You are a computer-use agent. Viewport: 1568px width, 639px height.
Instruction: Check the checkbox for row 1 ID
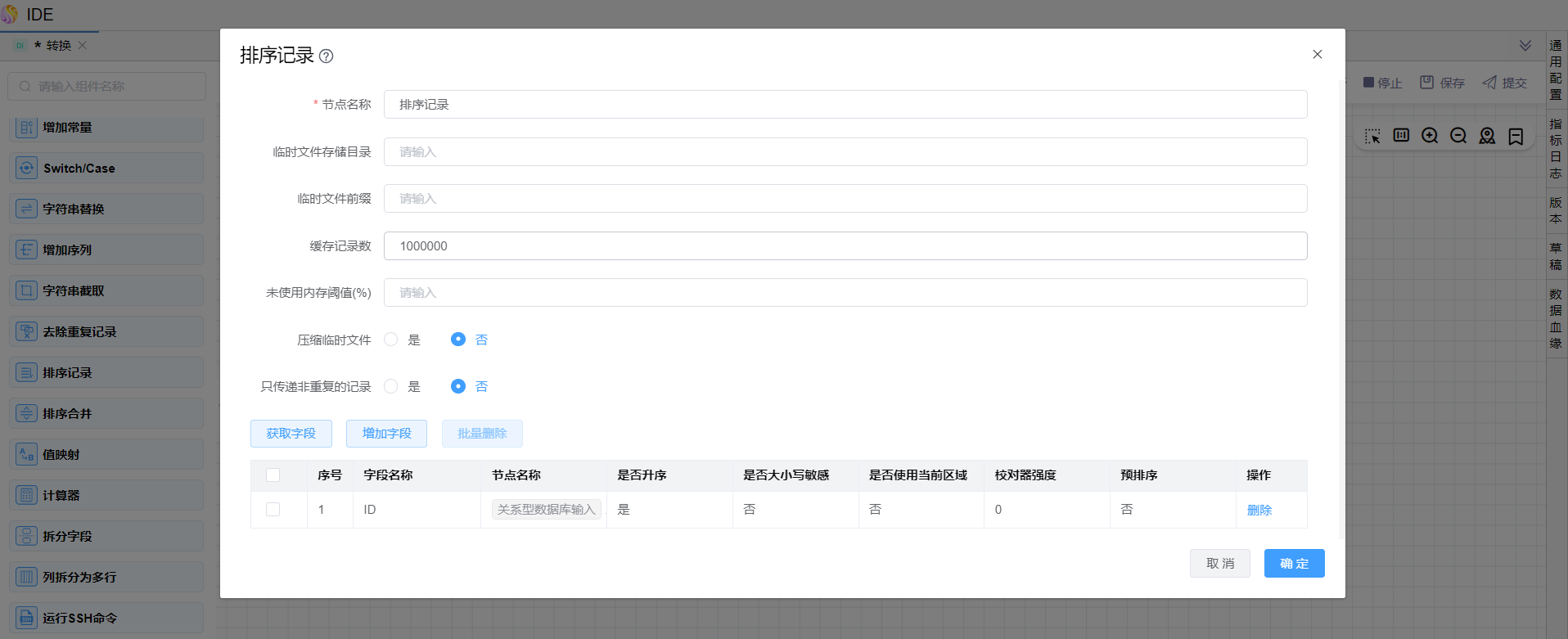(273, 510)
